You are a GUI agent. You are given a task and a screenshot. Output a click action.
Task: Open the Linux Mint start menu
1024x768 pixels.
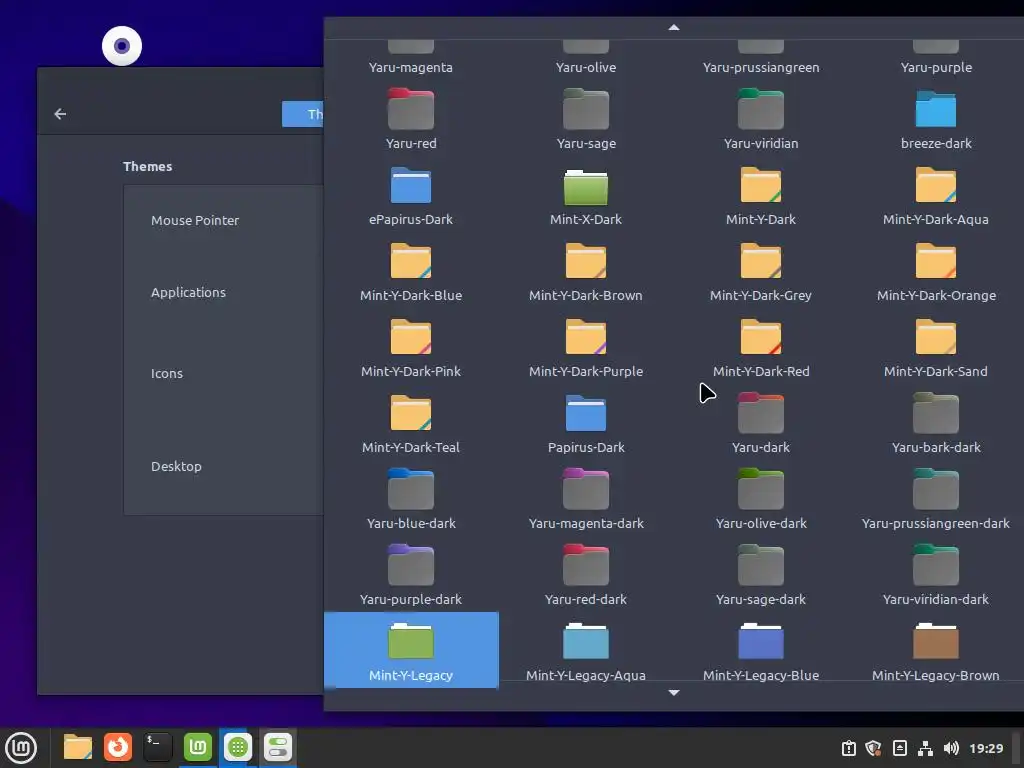coord(22,748)
